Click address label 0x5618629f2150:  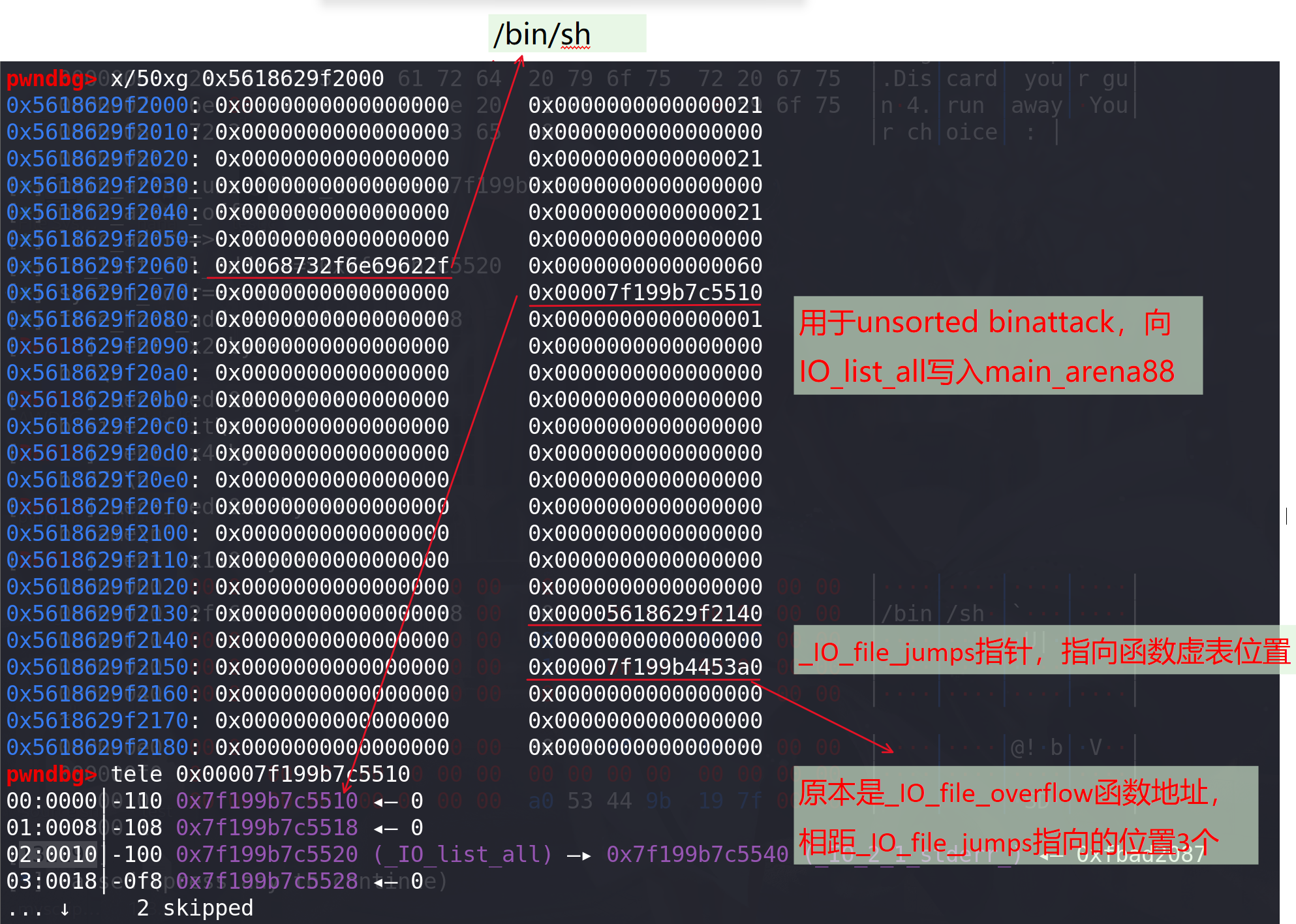[x=104, y=667]
